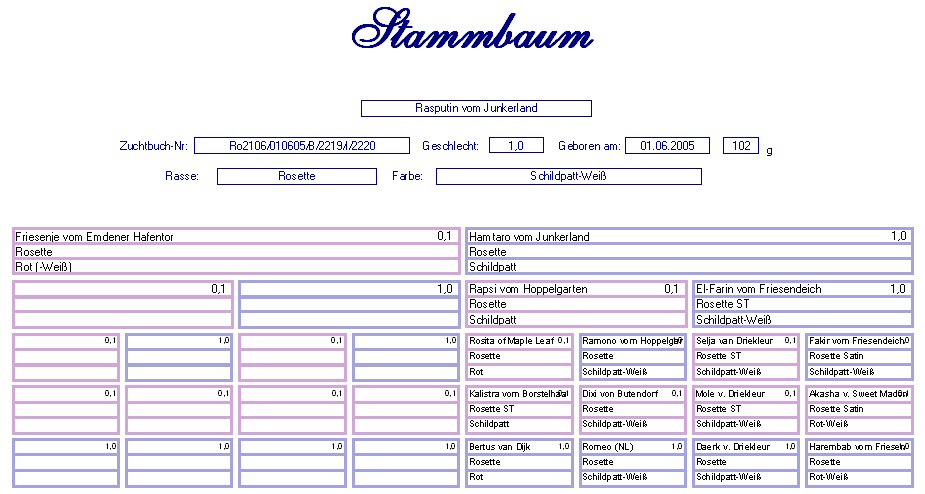Viewport: 925px width, 494px height.
Task: Click the Rasse field containing Rosette
Action: click(x=296, y=176)
